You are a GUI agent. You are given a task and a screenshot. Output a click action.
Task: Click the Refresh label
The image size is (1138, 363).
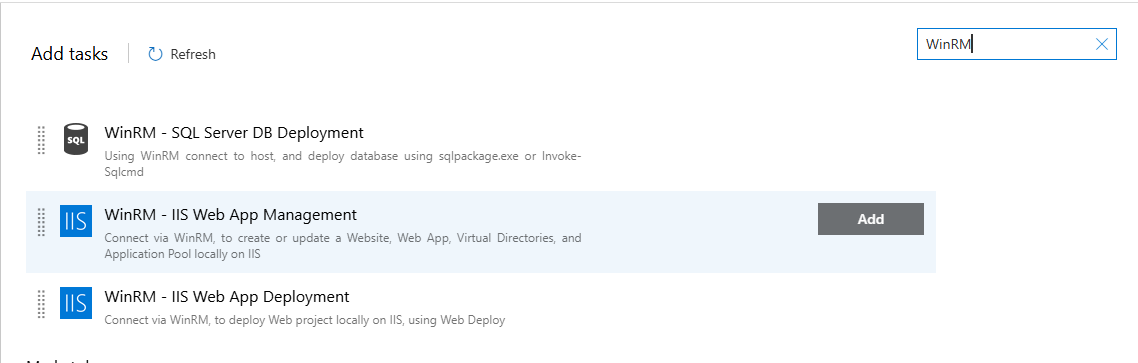[192, 54]
